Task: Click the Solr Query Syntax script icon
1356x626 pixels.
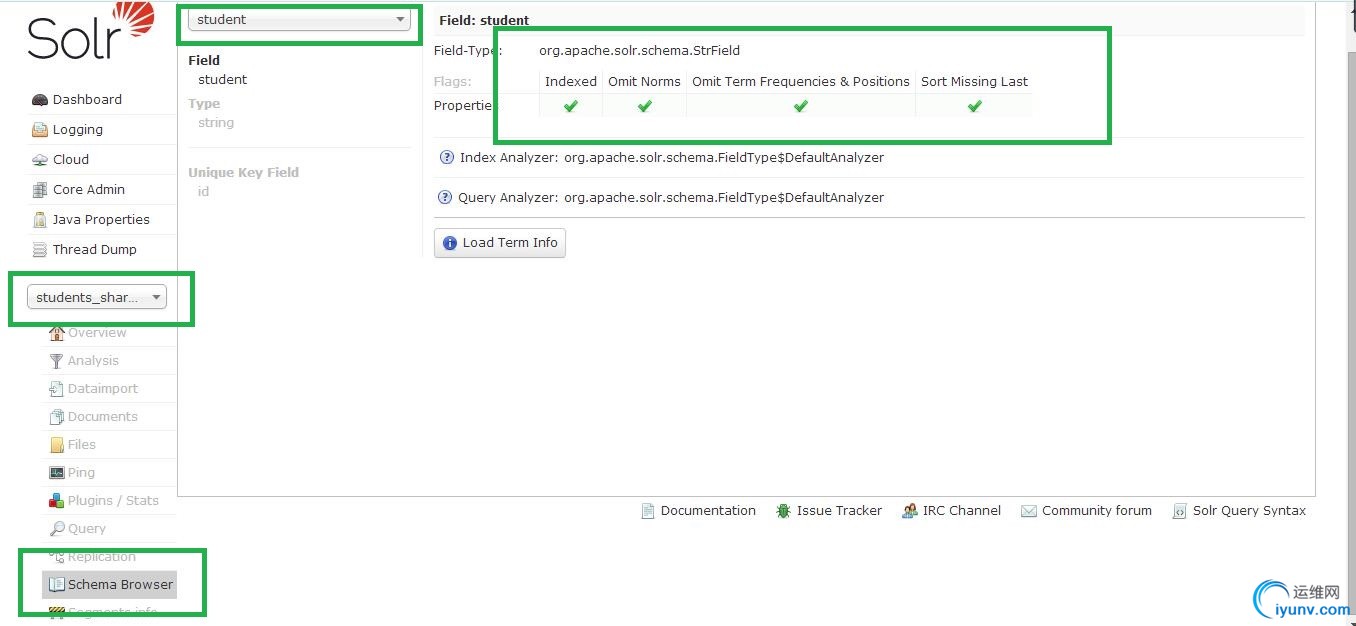Action: pyautogui.click(x=1180, y=511)
